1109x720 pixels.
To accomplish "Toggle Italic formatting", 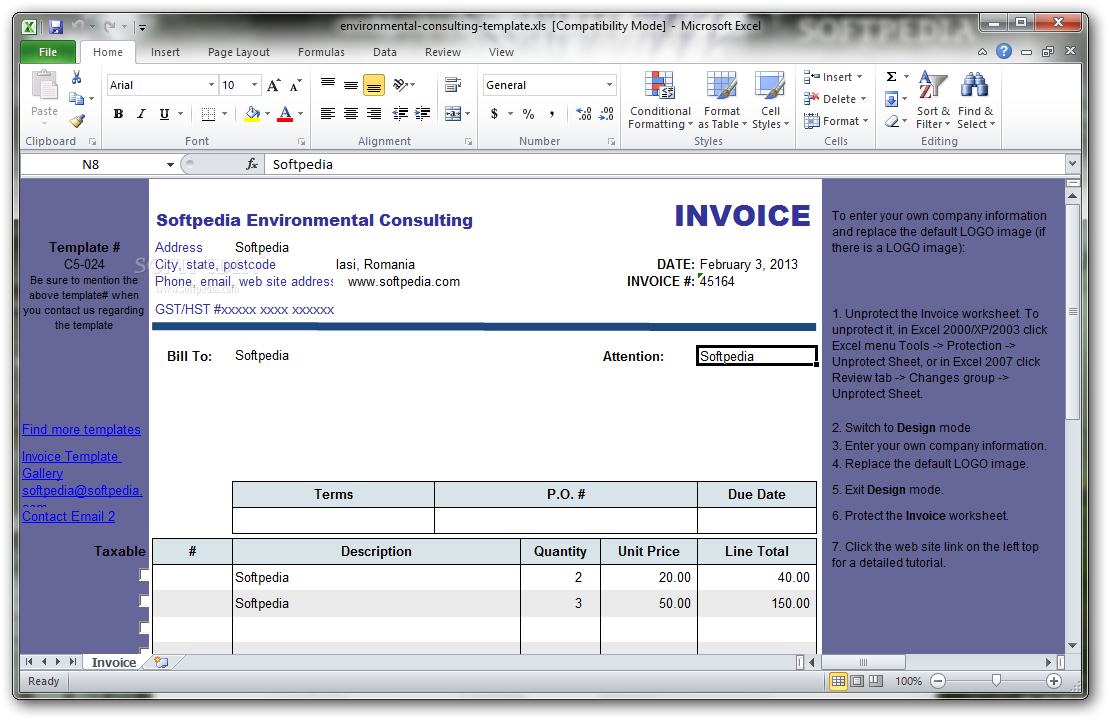I will pos(141,114).
